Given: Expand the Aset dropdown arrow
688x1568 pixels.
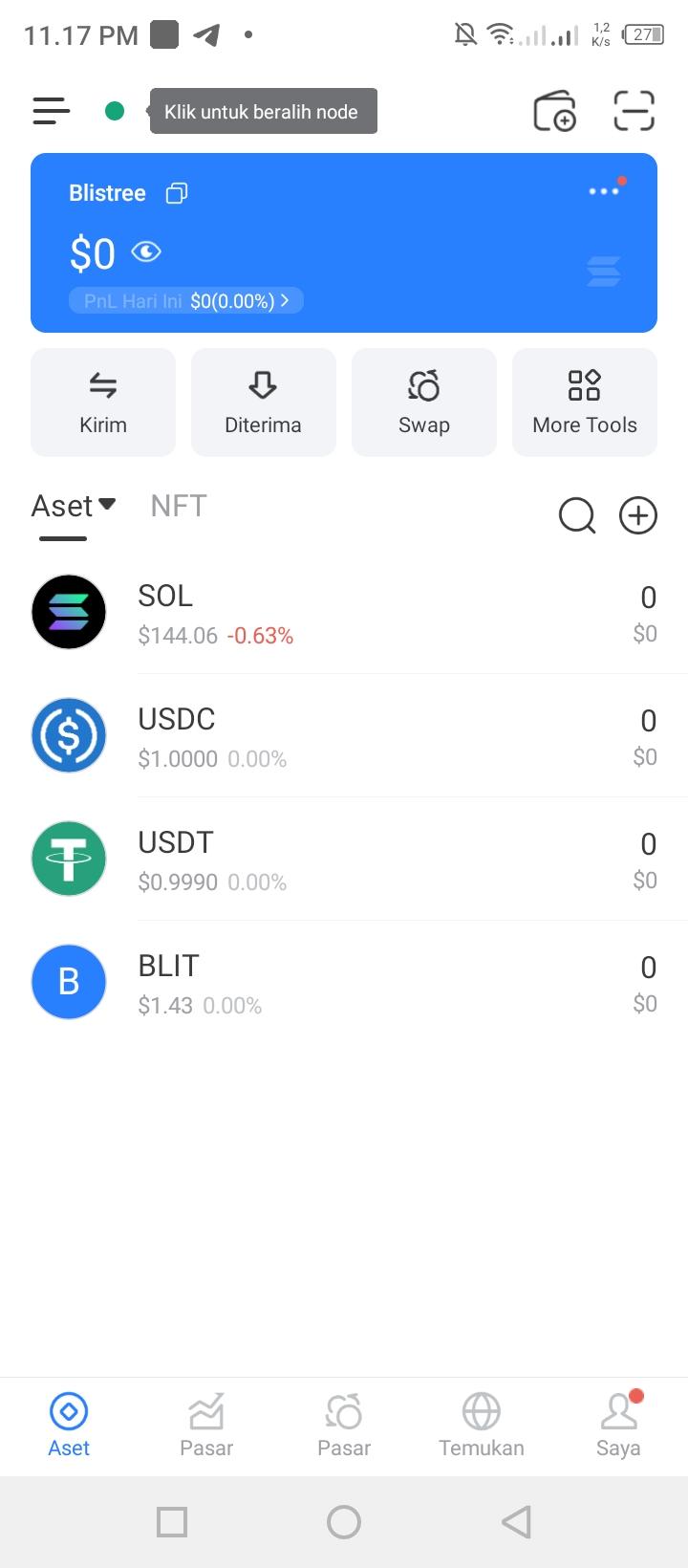Looking at the screenshot, I should 107,504.
